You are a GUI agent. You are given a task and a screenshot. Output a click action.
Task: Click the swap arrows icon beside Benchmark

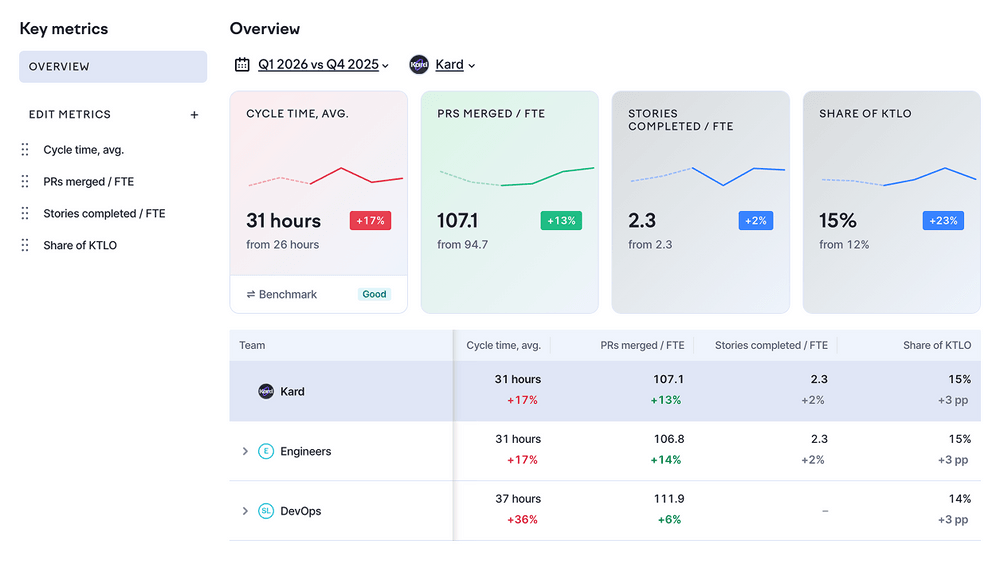pos(251,294)
